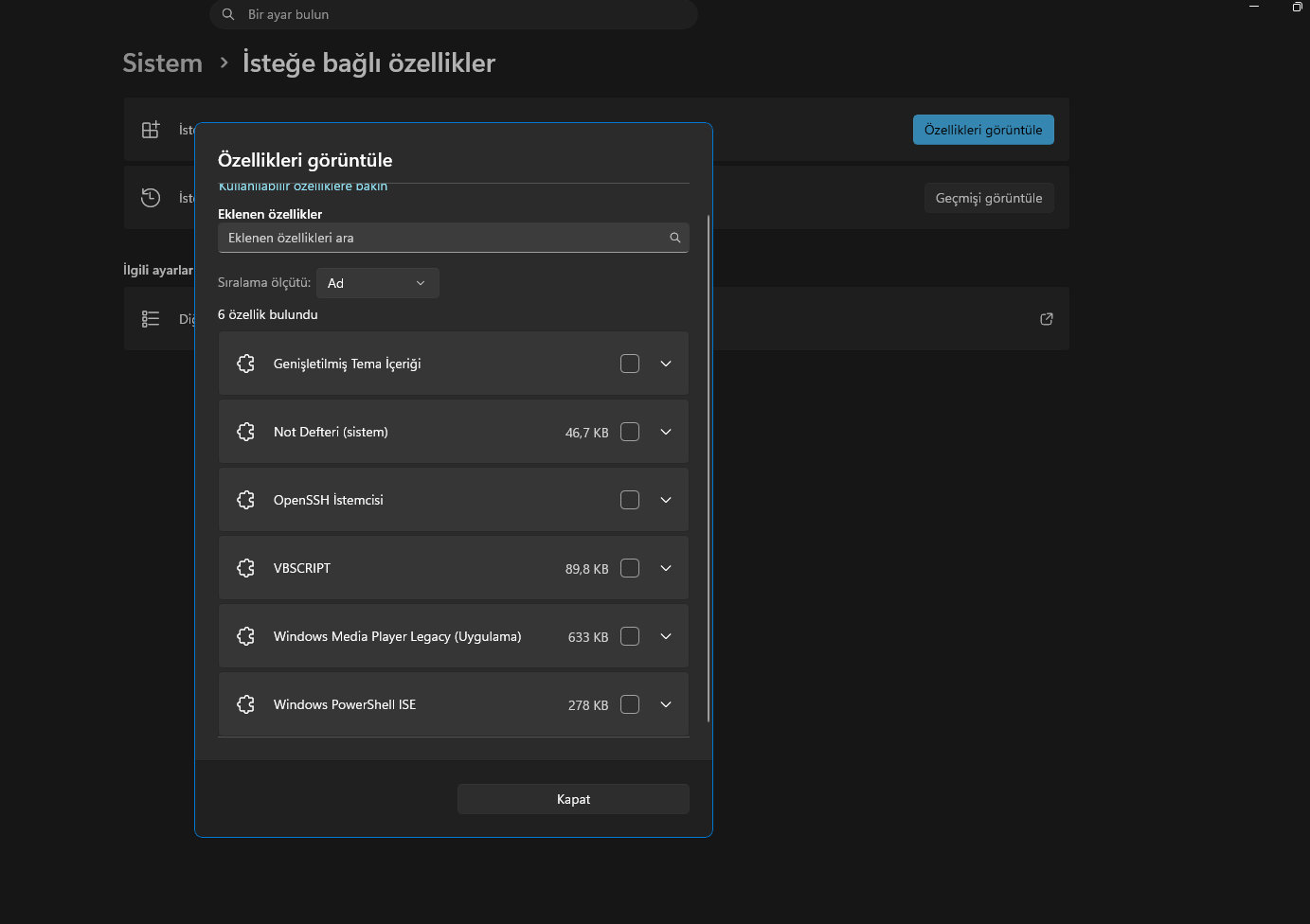
Task: Click the add-feature grid icon in Settings
Action: coord(151,130)
